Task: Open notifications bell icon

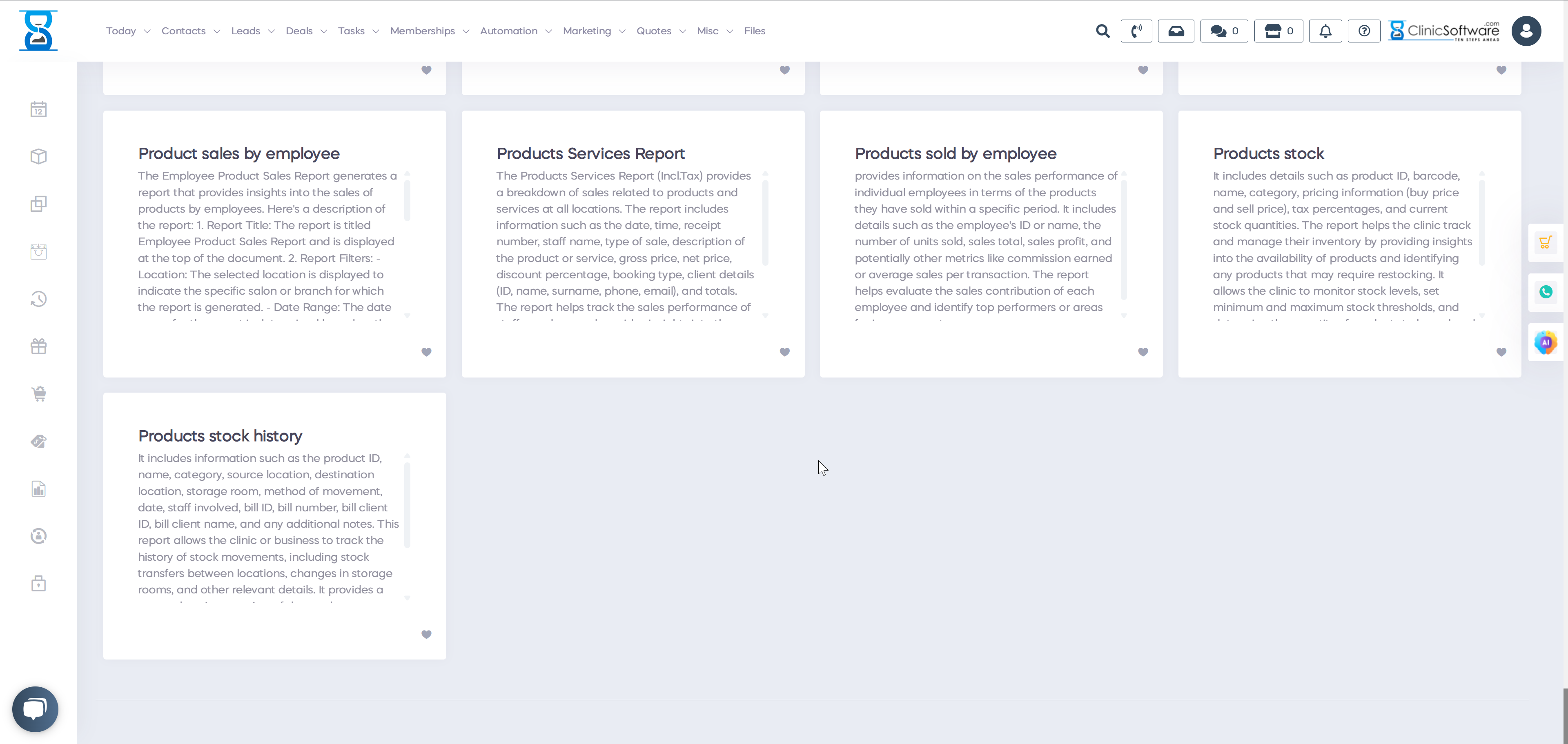Action: (x=1325, y=31)
